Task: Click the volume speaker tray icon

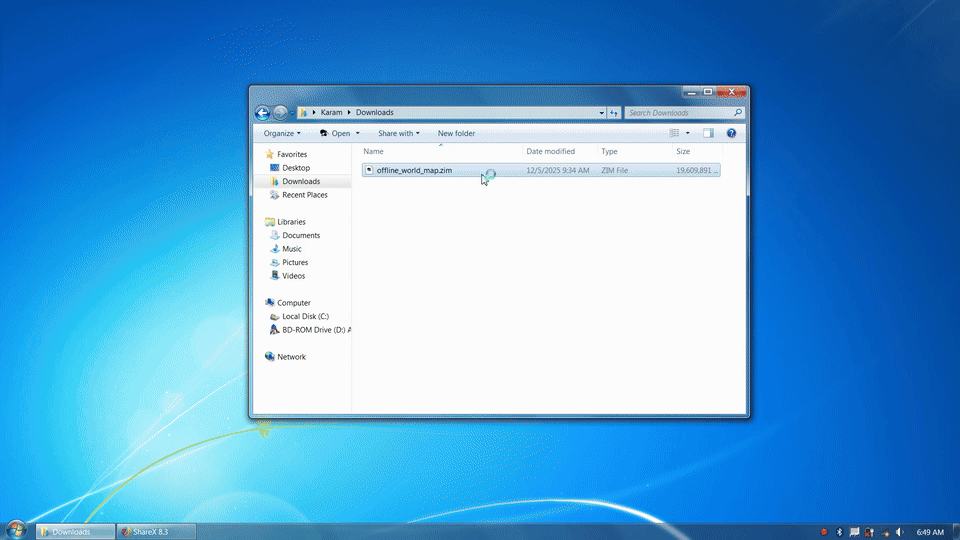Action: click(x=899, y=532)
